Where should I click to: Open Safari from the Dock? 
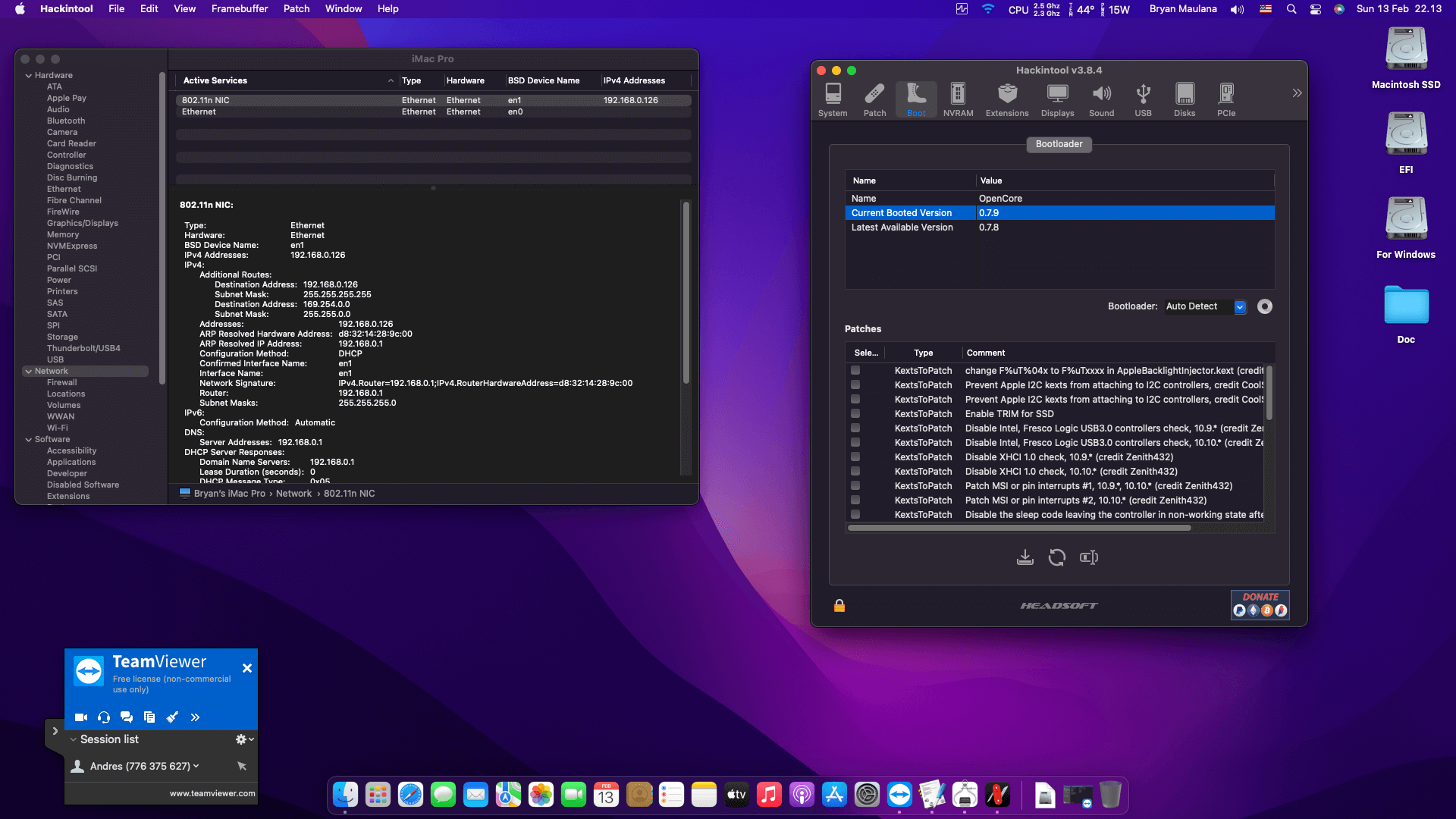pyautogui.click(x=410, y=795)
